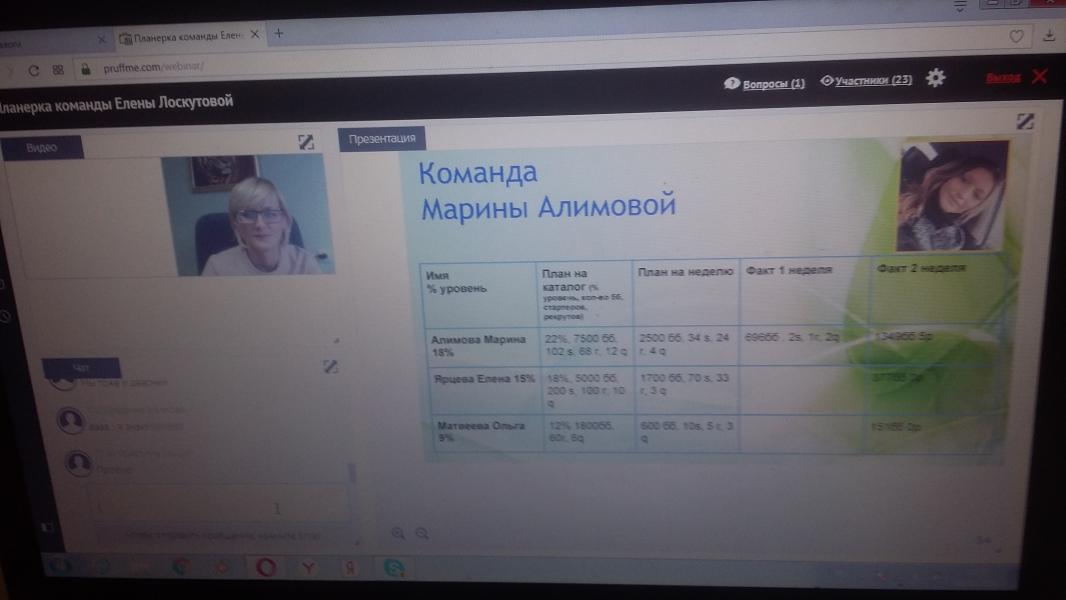The height and width of the screenshot is (600, 1066).
Task: Click the red X exit icon
Action: (x=1040, y=76)
